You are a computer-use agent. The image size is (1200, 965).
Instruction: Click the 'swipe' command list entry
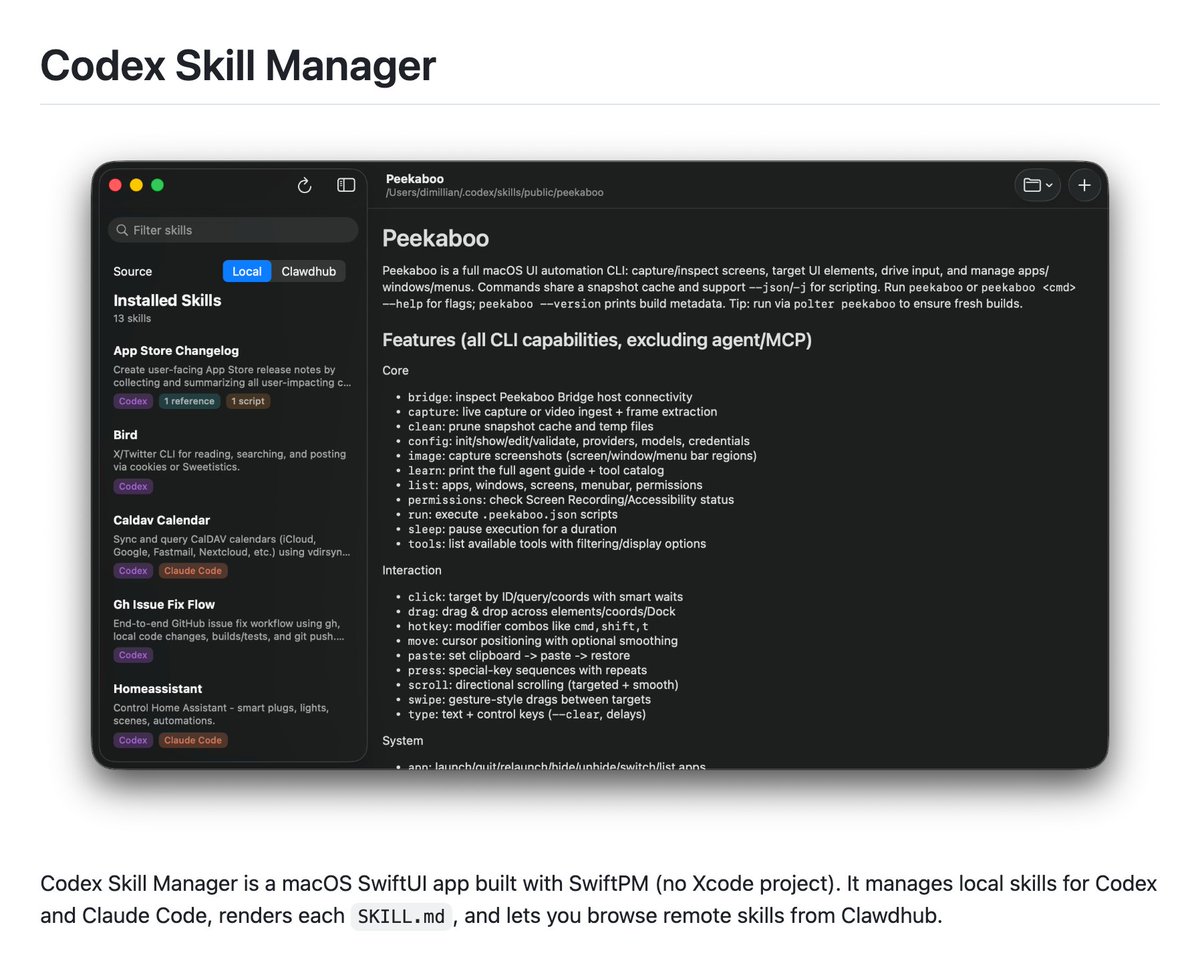[529, 699]
